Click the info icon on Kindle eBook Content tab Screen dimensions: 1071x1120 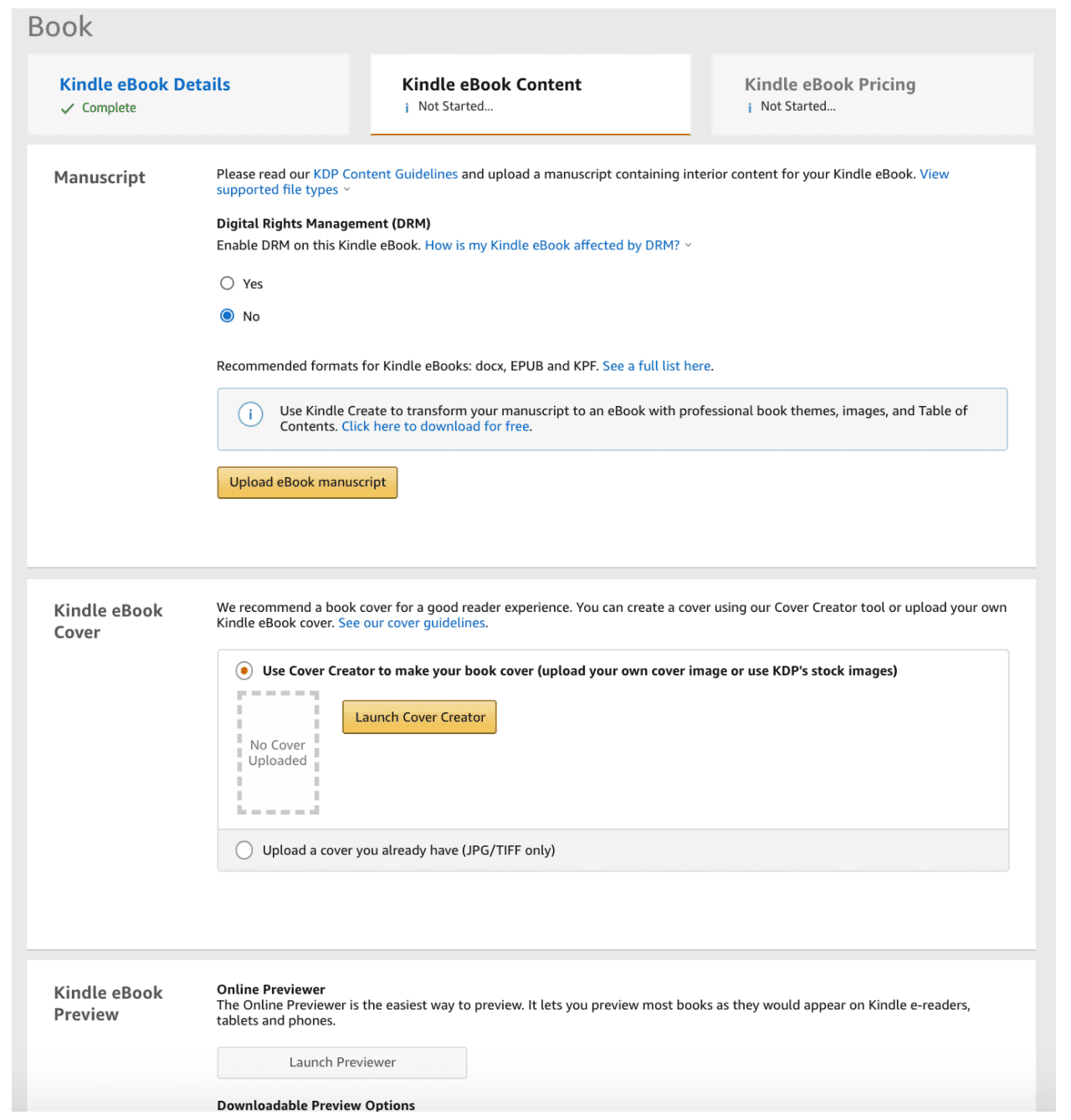407,106
